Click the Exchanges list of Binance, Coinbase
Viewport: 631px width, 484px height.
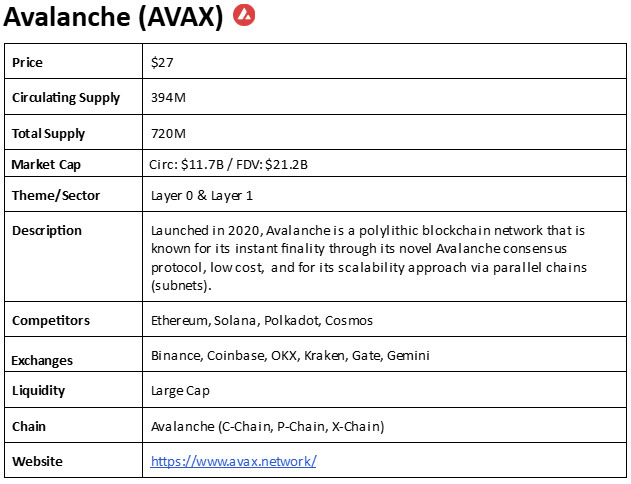(x=290, y=356)
